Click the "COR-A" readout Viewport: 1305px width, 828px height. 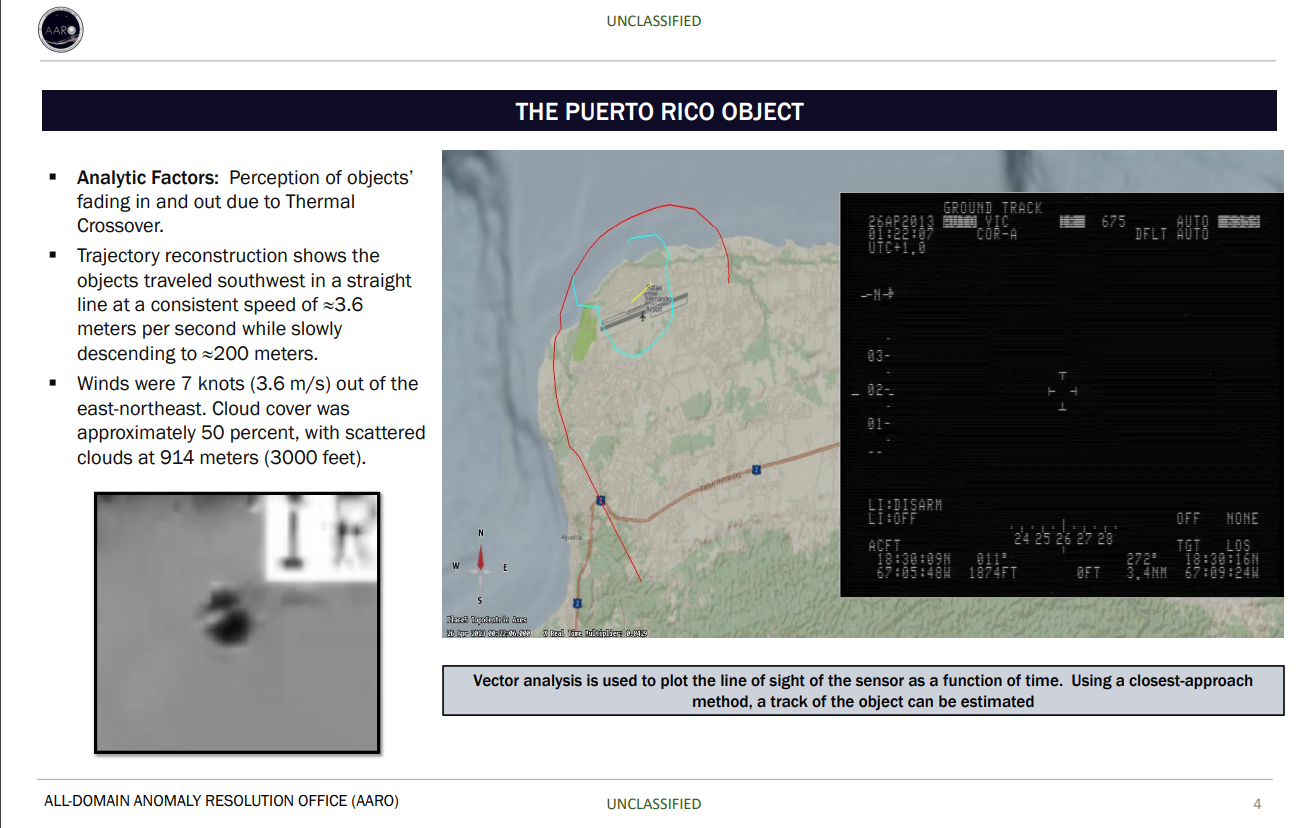[x=997, y=234]
